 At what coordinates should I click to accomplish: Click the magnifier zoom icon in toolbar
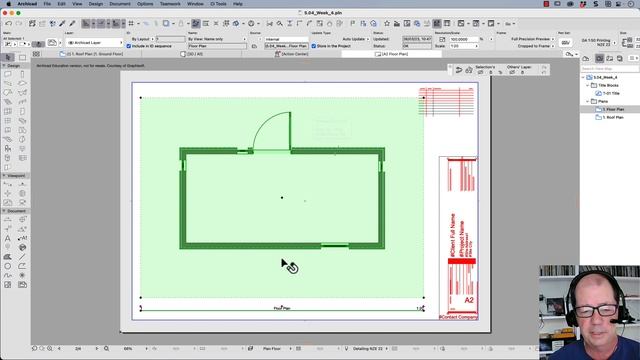pyautogui.click(x=280, y=24)
